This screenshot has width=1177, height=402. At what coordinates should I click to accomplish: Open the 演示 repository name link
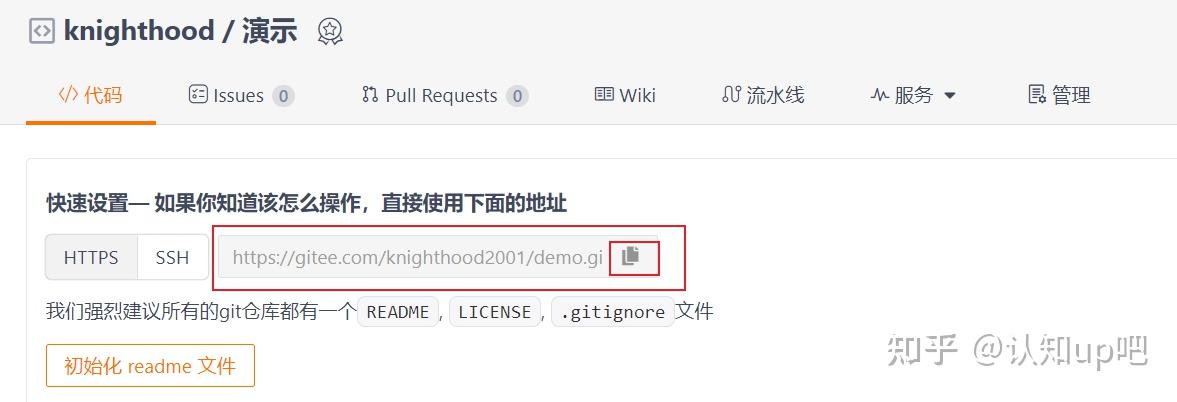tap(269, 32)
